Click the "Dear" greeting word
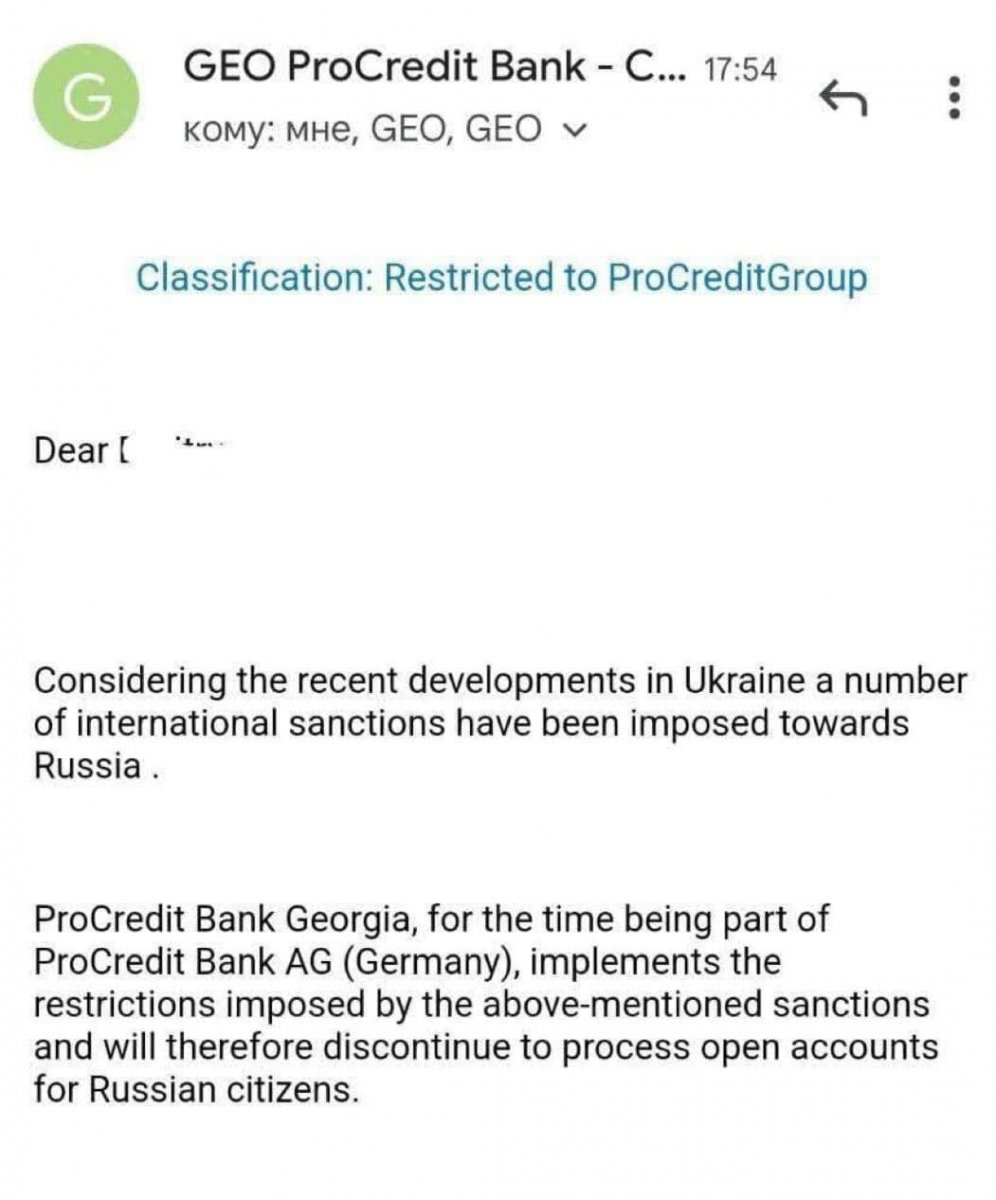The image size is (996, 1200). click(70, 451)
